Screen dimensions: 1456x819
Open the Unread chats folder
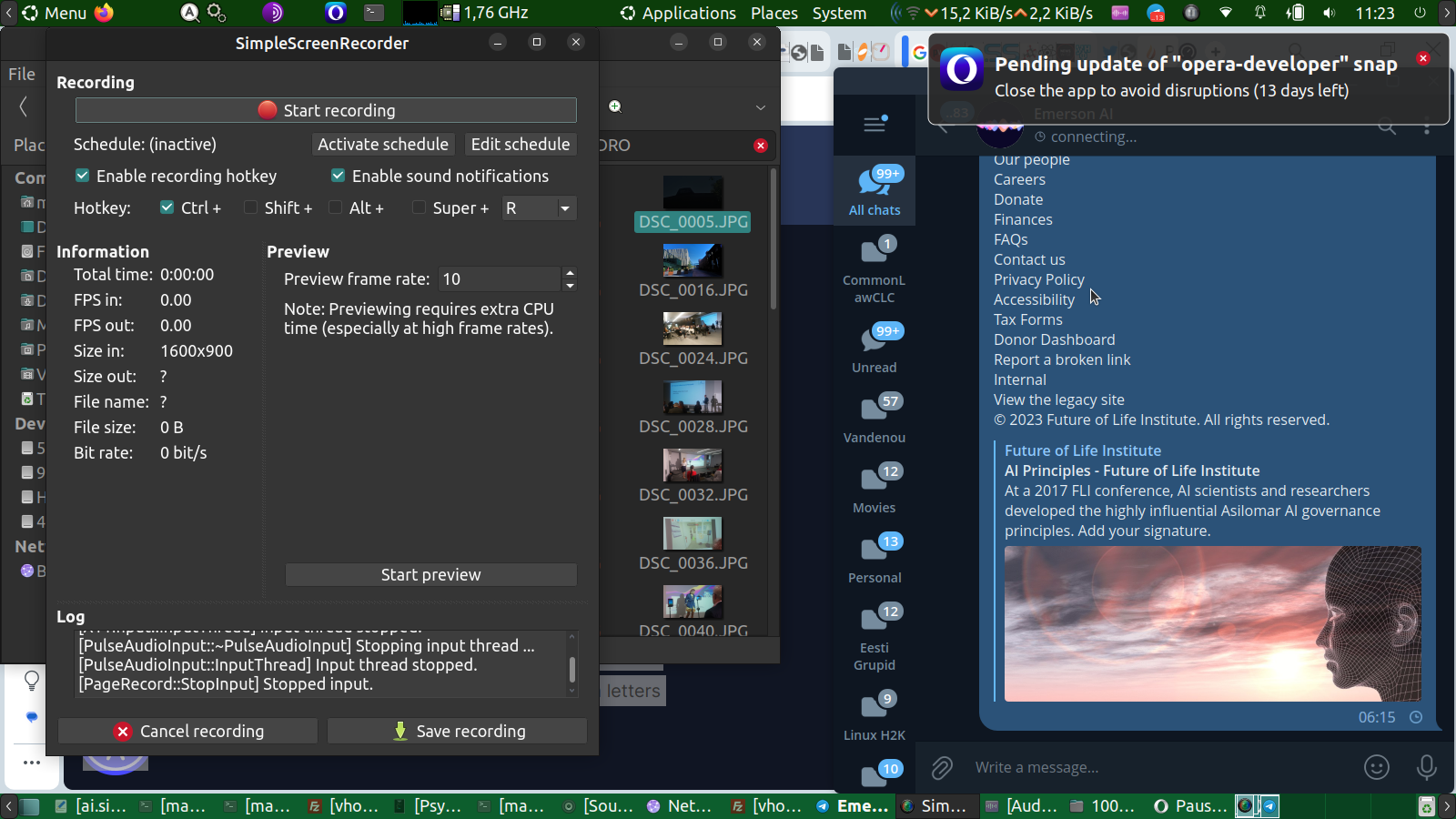point(875,349)
